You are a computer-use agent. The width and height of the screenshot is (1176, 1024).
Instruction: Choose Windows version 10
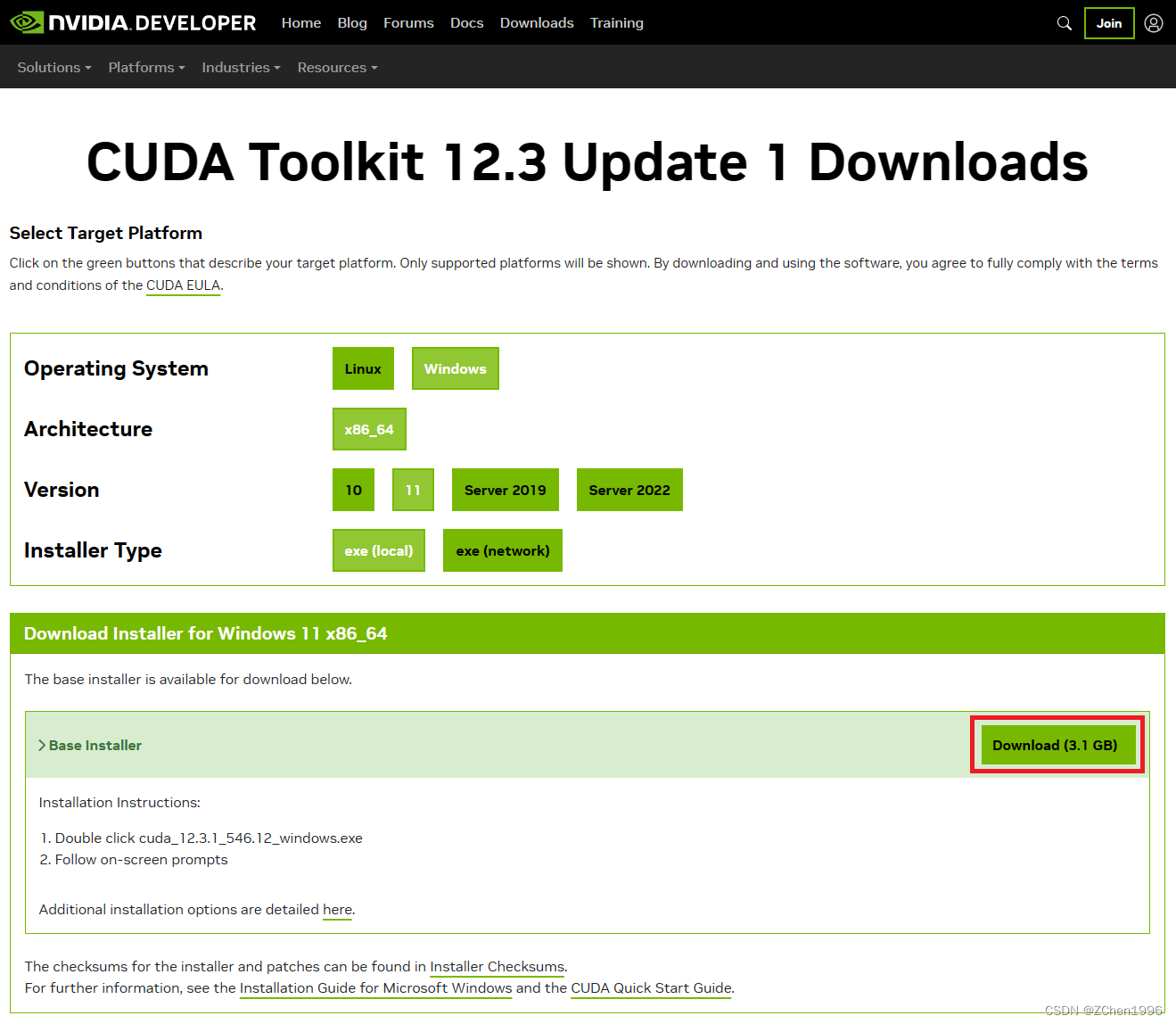[x=354, y=490]
